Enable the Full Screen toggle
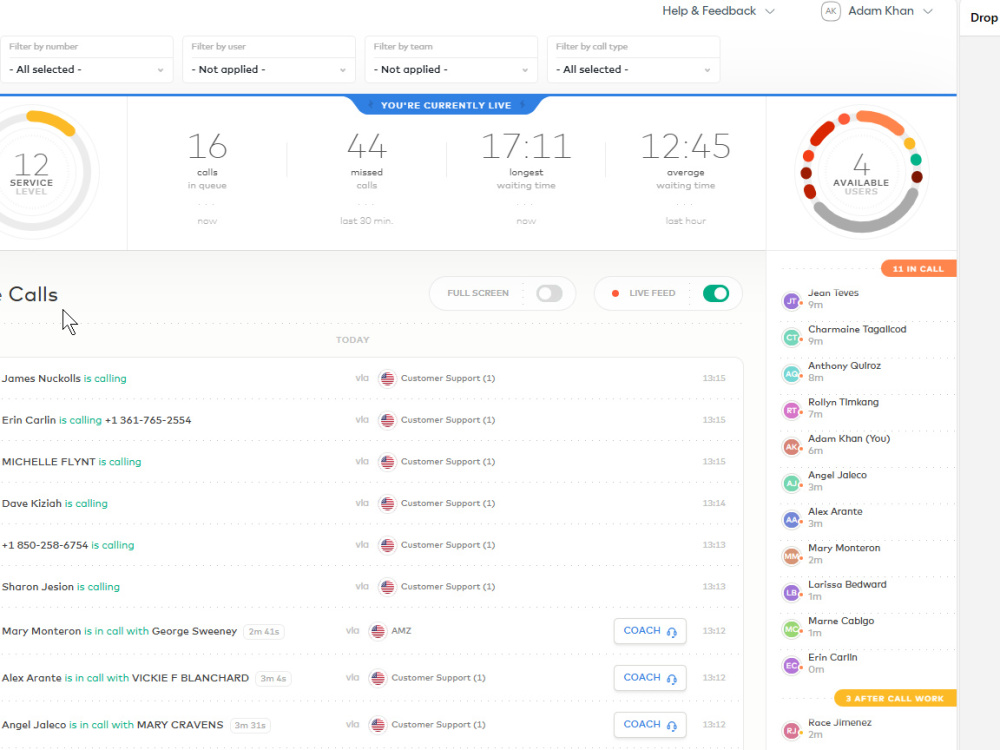Viewport: 1000px width, 750px height. [549, 293]
